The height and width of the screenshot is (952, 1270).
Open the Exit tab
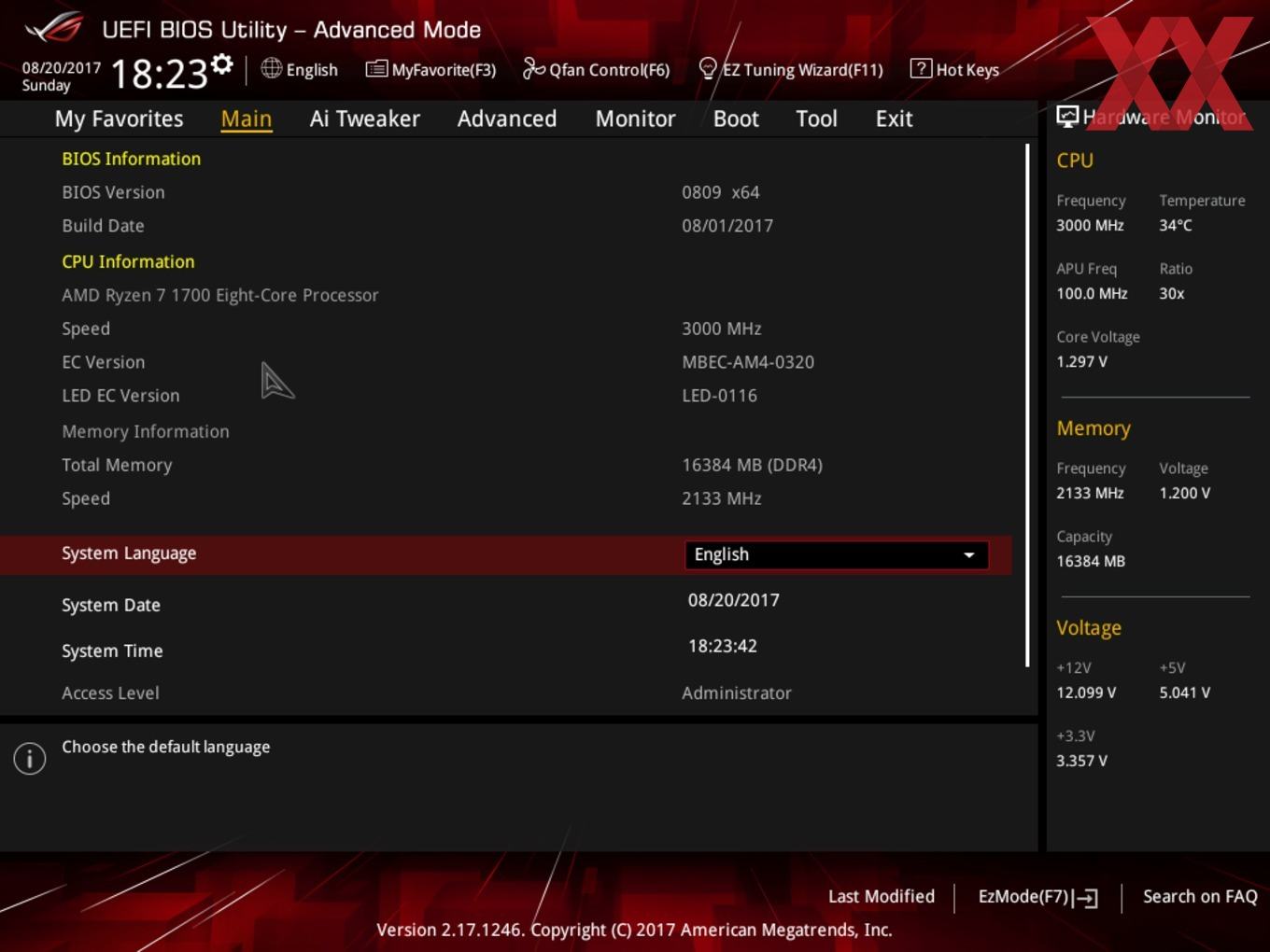click(894, 119)
